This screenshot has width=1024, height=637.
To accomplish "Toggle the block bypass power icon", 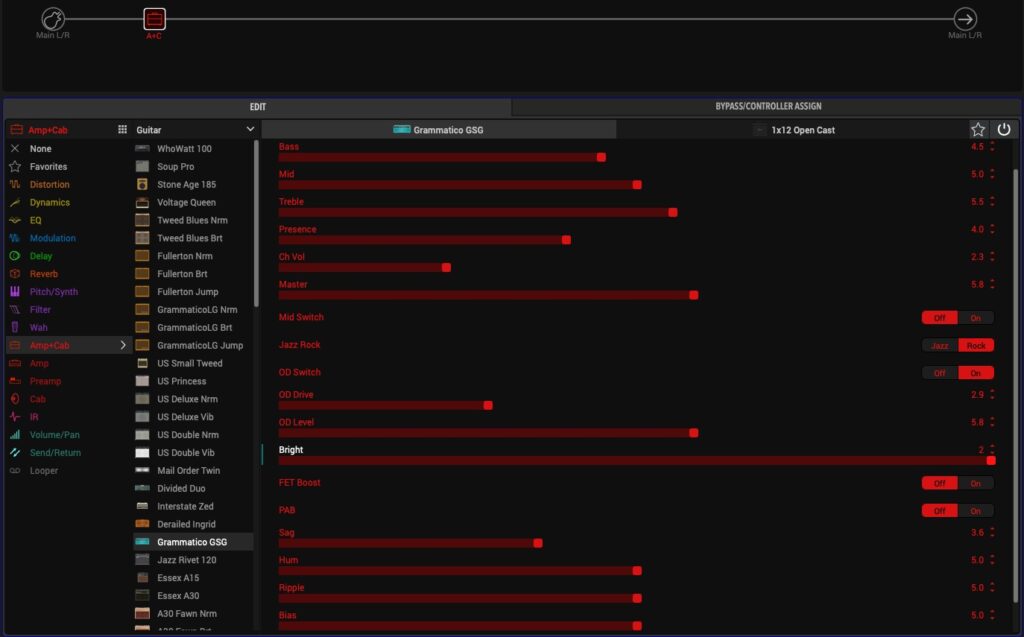I will pos(1004,130).
